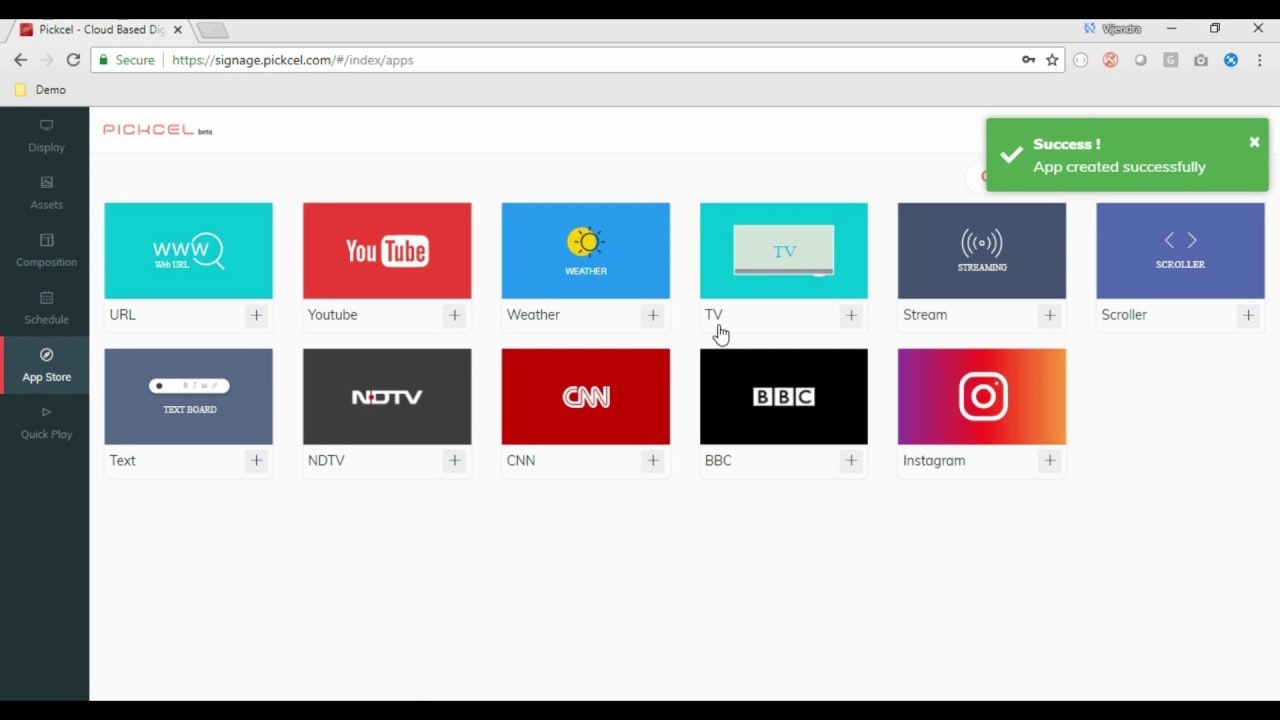Add the Youtube app with its plus button
This screenshot has width=1280, height=720.
pos(454,315)
